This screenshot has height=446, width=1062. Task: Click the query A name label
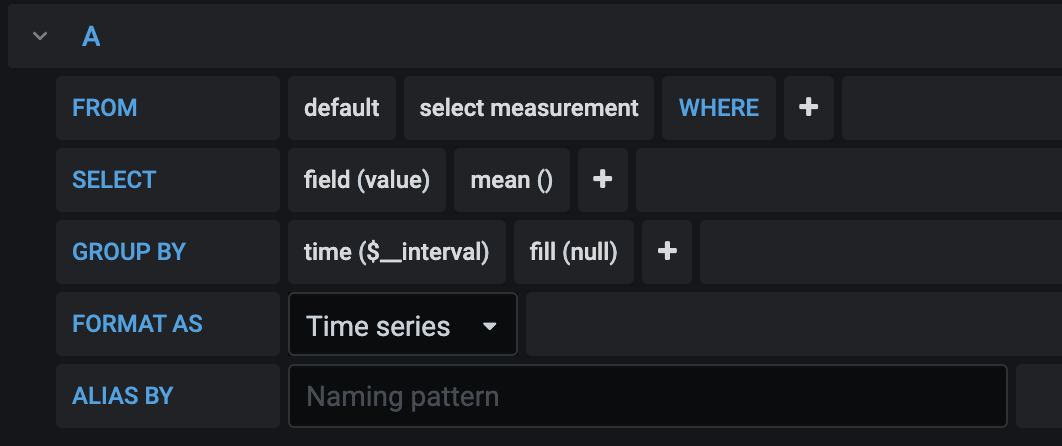(x=91, y=37)
